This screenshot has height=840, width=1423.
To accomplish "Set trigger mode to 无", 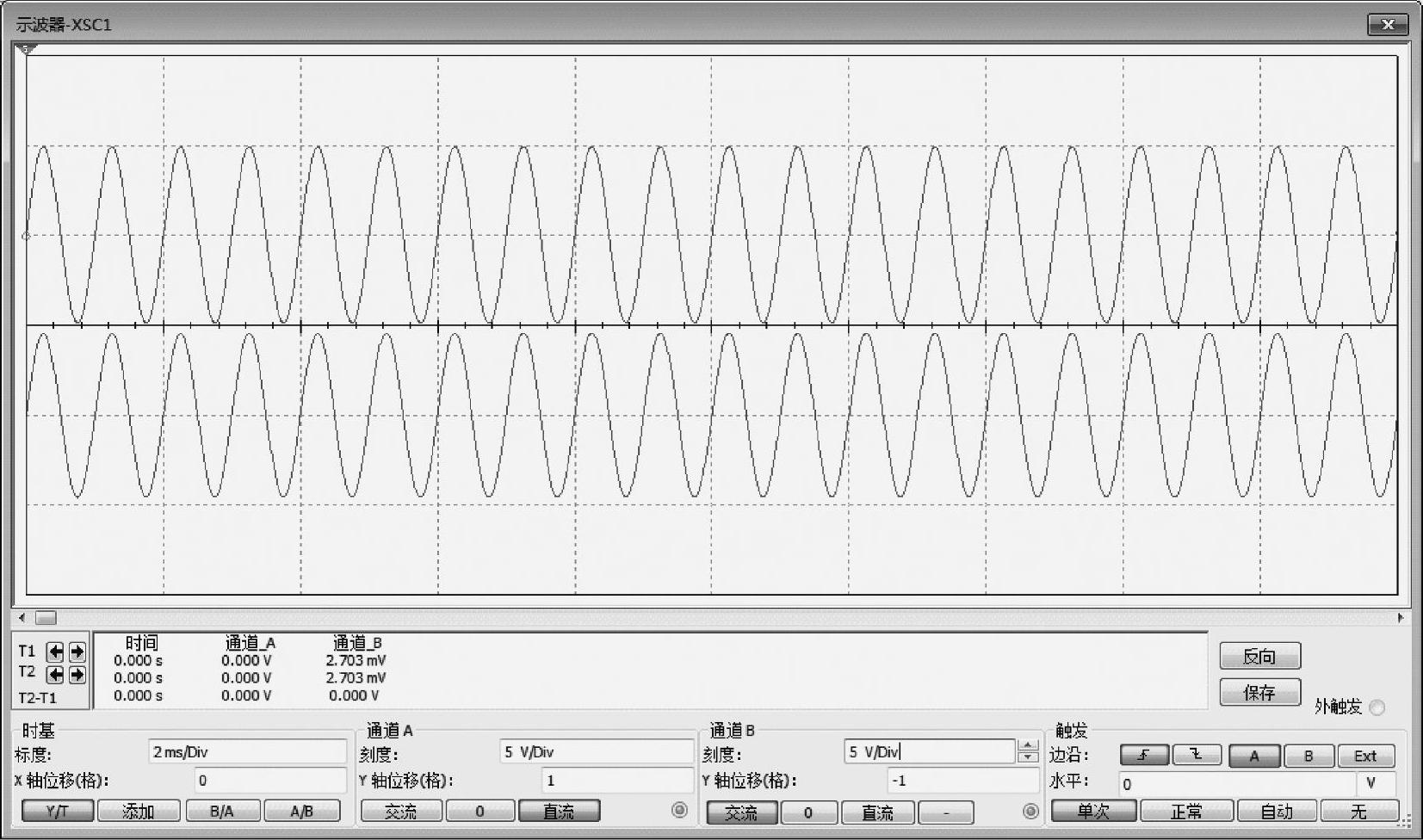I will tap(1358, 811).
